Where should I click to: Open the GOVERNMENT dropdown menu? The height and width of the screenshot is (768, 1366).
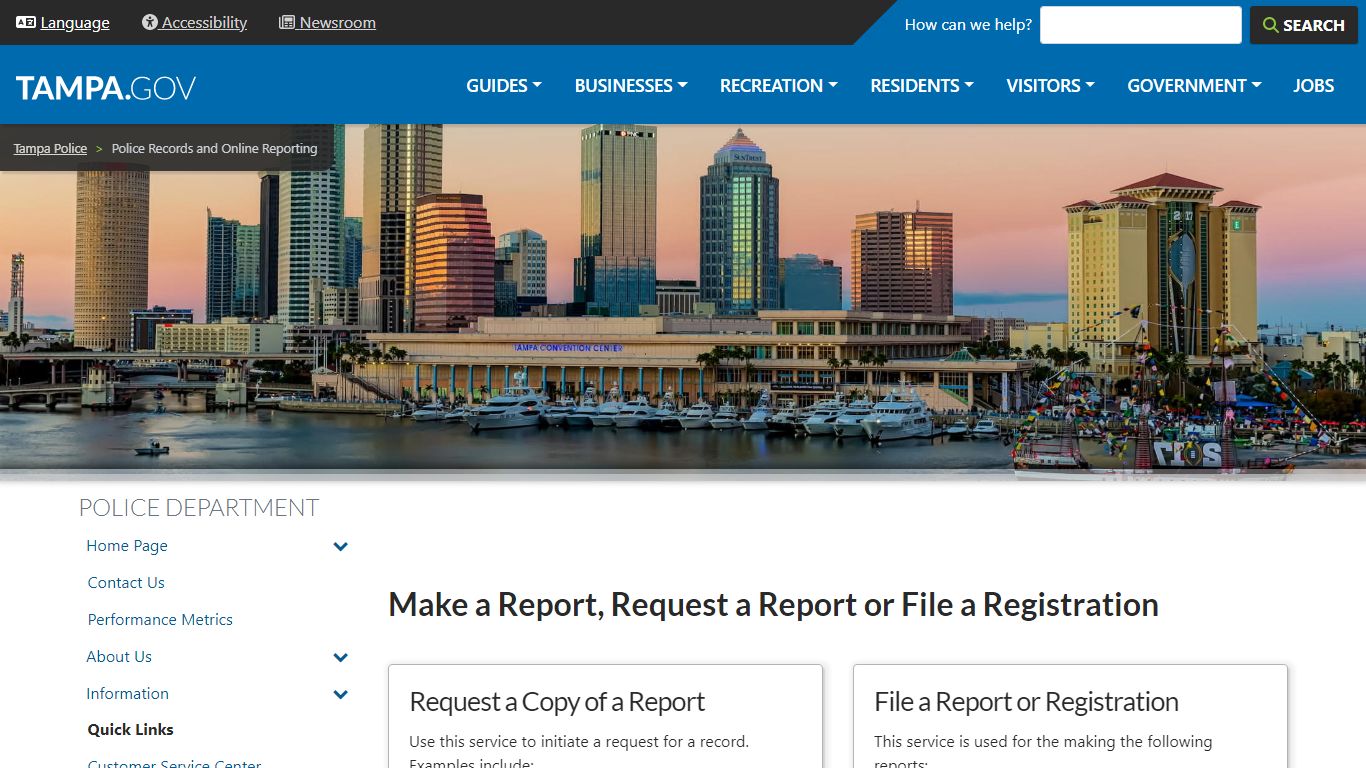pyautogui.click(x=1195, y=86)
